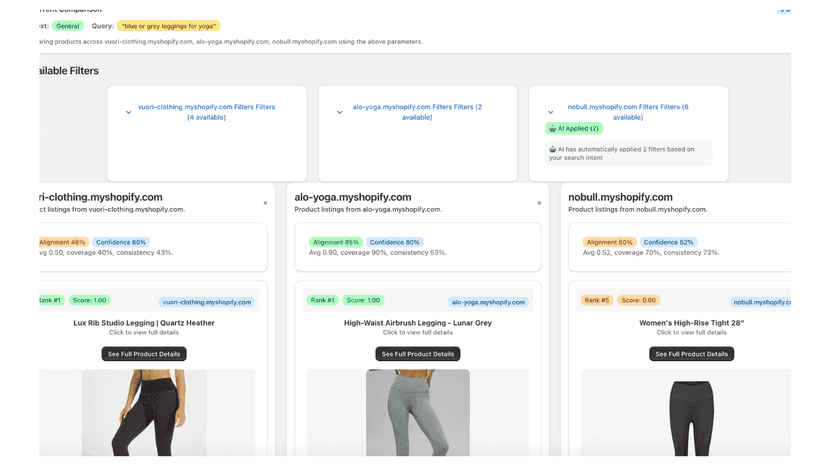The width and height of the screenshot is (828, 466).
Task: Expand nobull filters chevron
Action: coord(550,112)
